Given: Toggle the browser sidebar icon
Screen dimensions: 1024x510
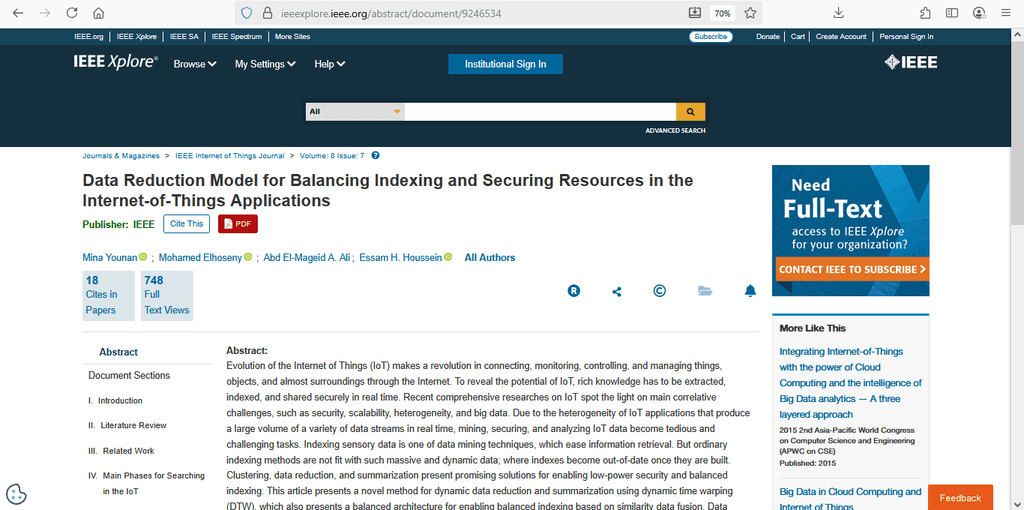Looking at the screenshot, I should (x=952, y=13).
